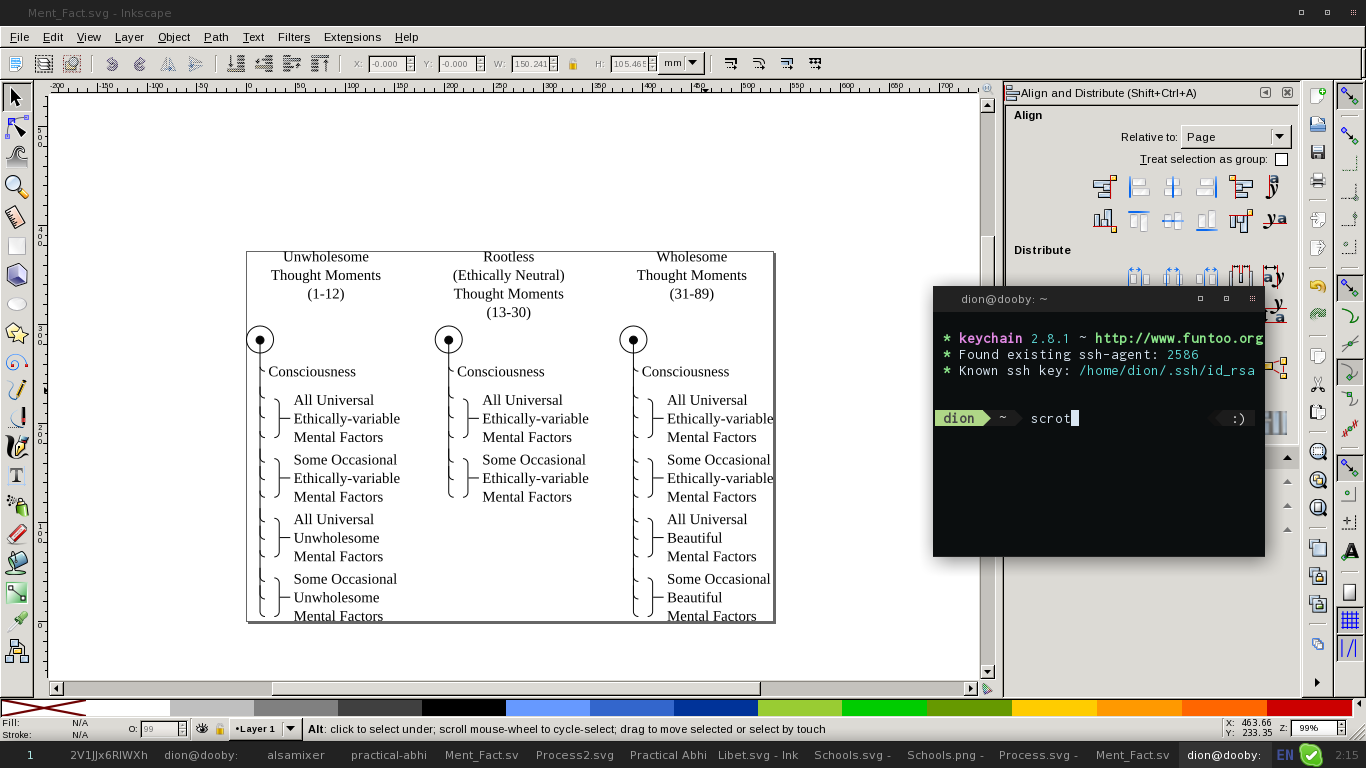The image size is (1366, 768).
Task: Open the Extensions menu
Action: tap(352, 37)
